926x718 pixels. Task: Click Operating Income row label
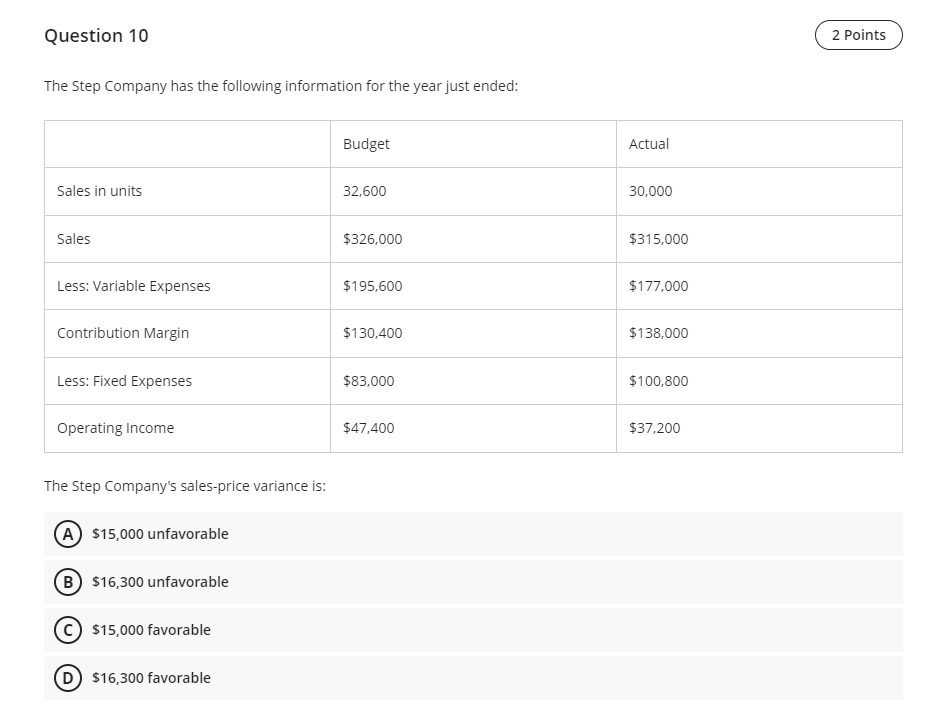(115, 429)
